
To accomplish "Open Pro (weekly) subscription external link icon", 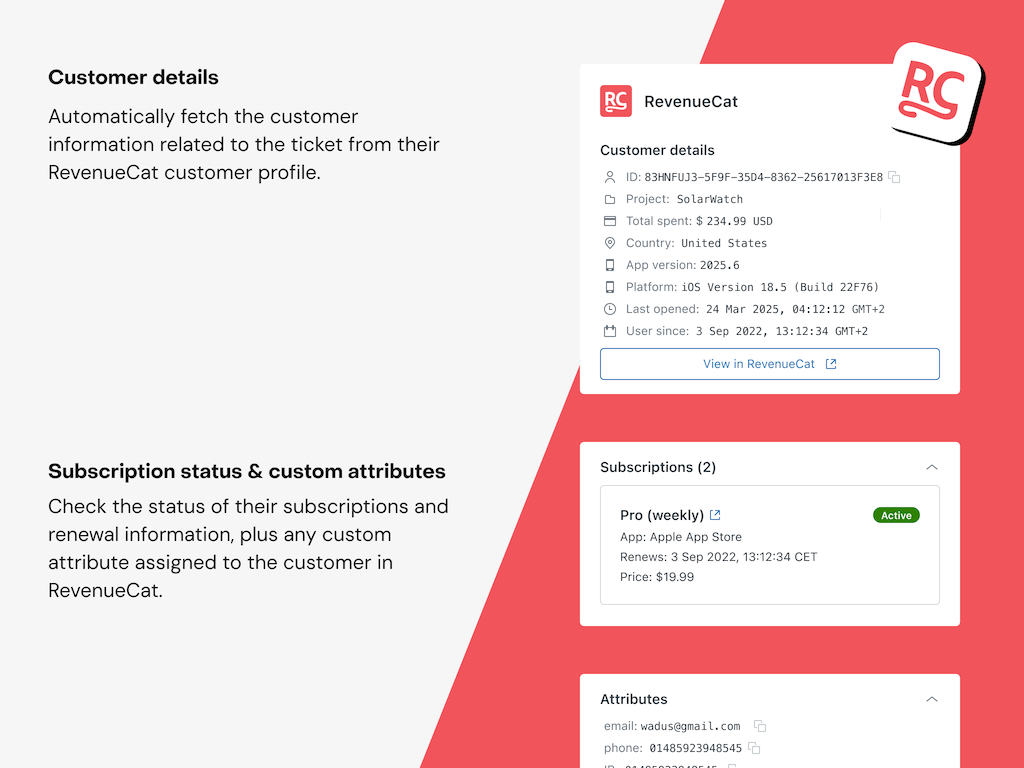I will 715,515.
